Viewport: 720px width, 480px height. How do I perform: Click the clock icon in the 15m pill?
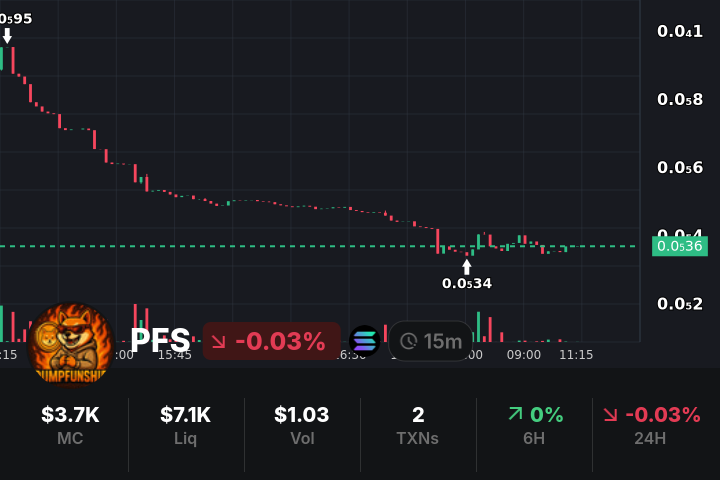[408, 341]
